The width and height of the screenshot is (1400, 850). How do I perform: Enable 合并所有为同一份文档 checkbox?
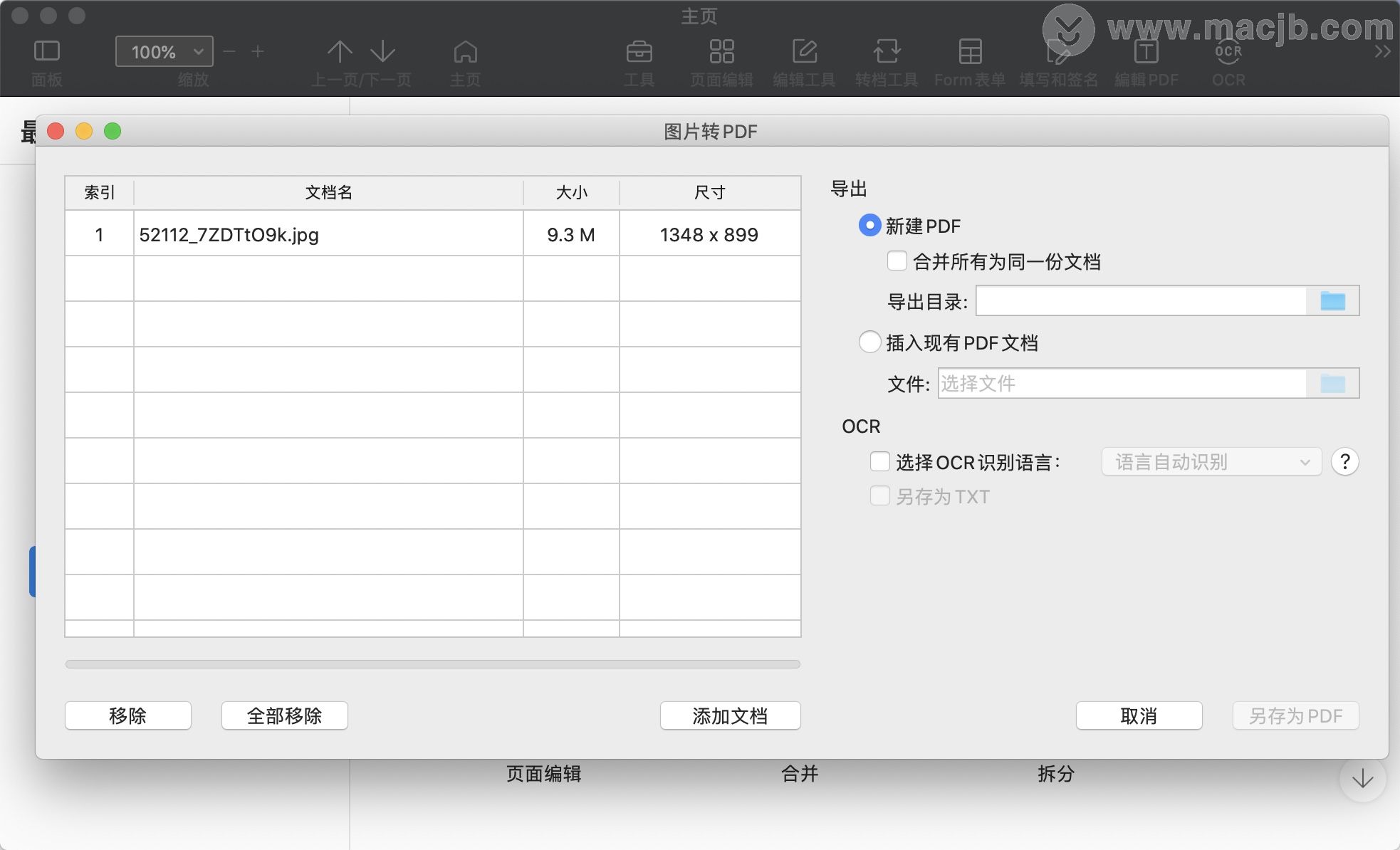[x=896, y=262]
